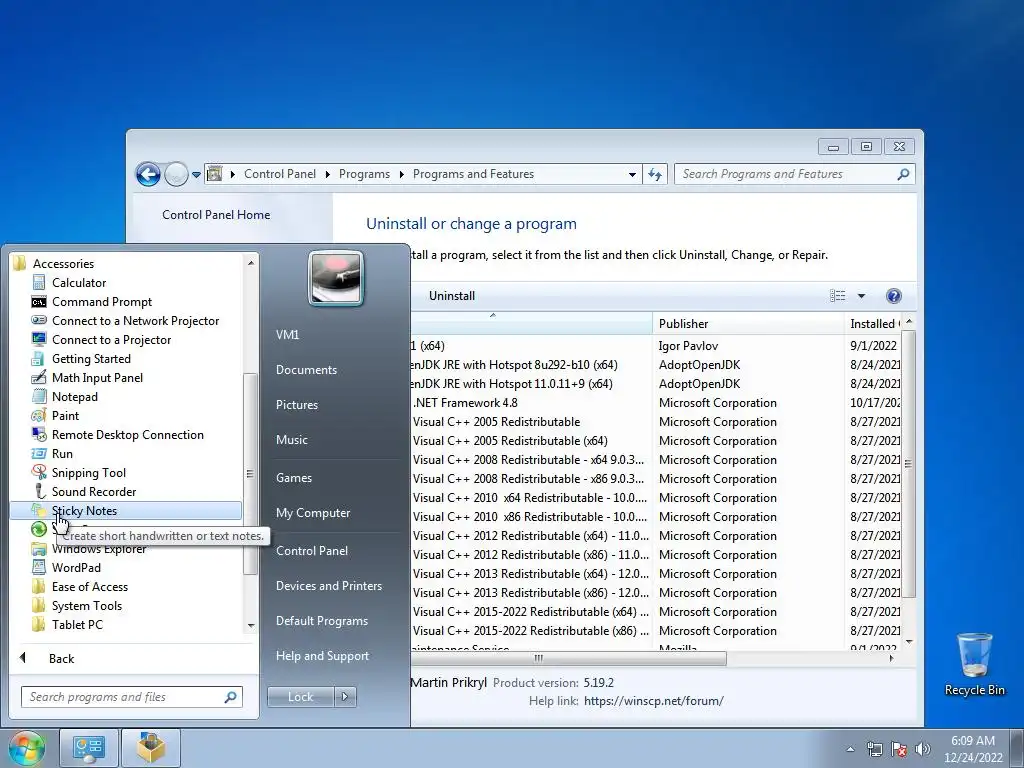This screenshot has height=768, width=1024.
Task: Expand the System Tools folder
Action: (86, 605)
